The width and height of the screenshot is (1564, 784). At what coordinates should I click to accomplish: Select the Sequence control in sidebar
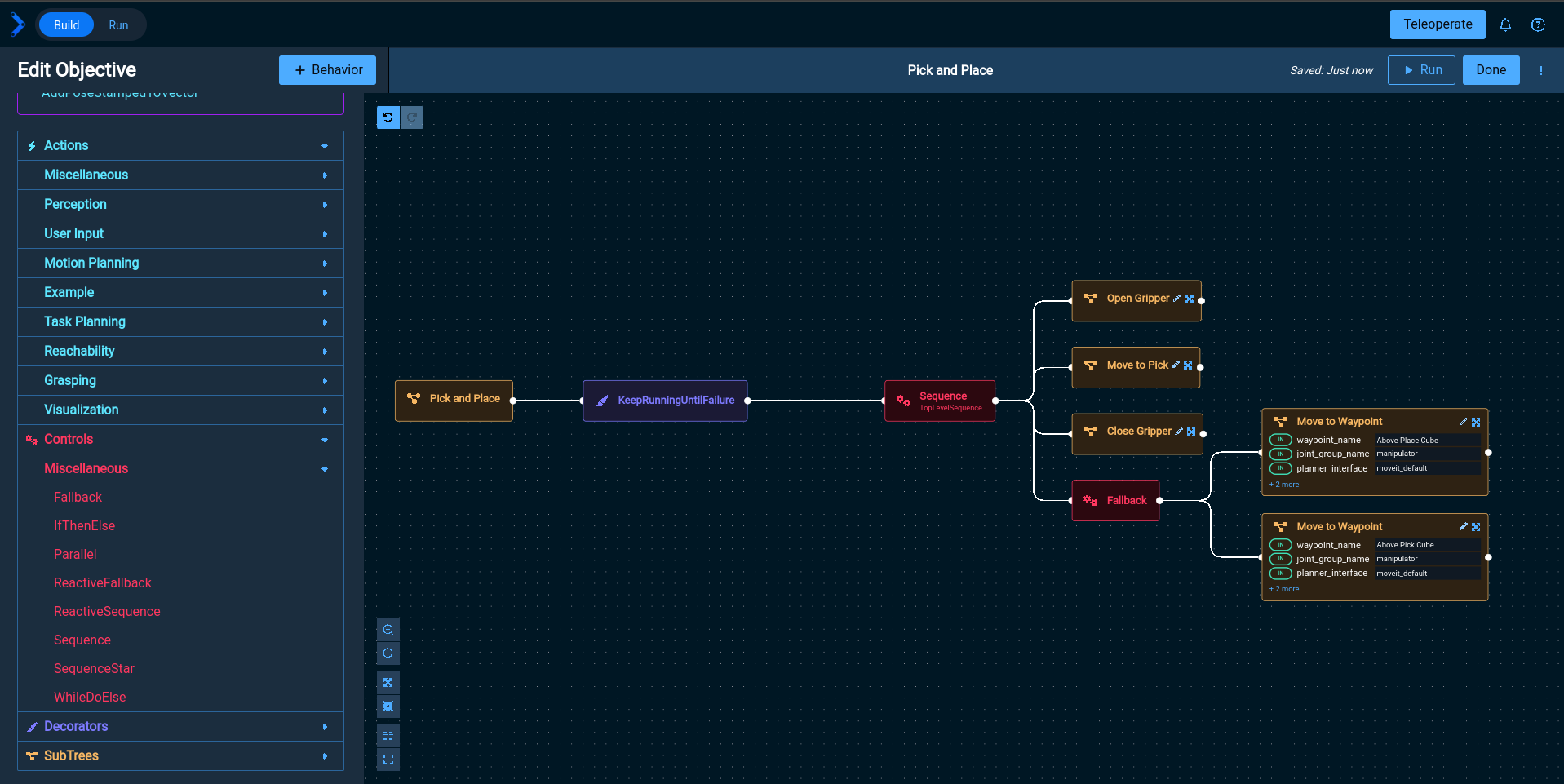pyautogui.click(x=82, y=640)
